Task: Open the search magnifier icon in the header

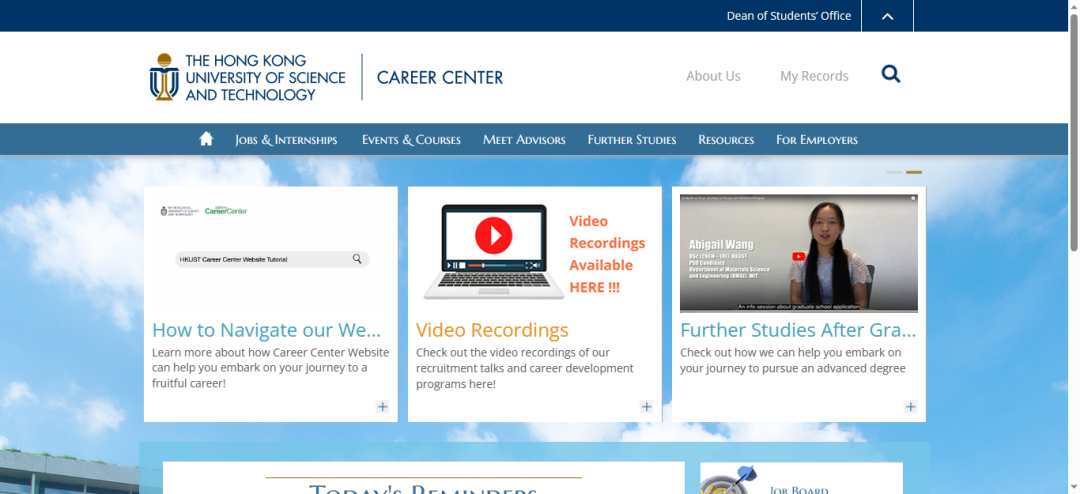Action: tap(891, 74)
